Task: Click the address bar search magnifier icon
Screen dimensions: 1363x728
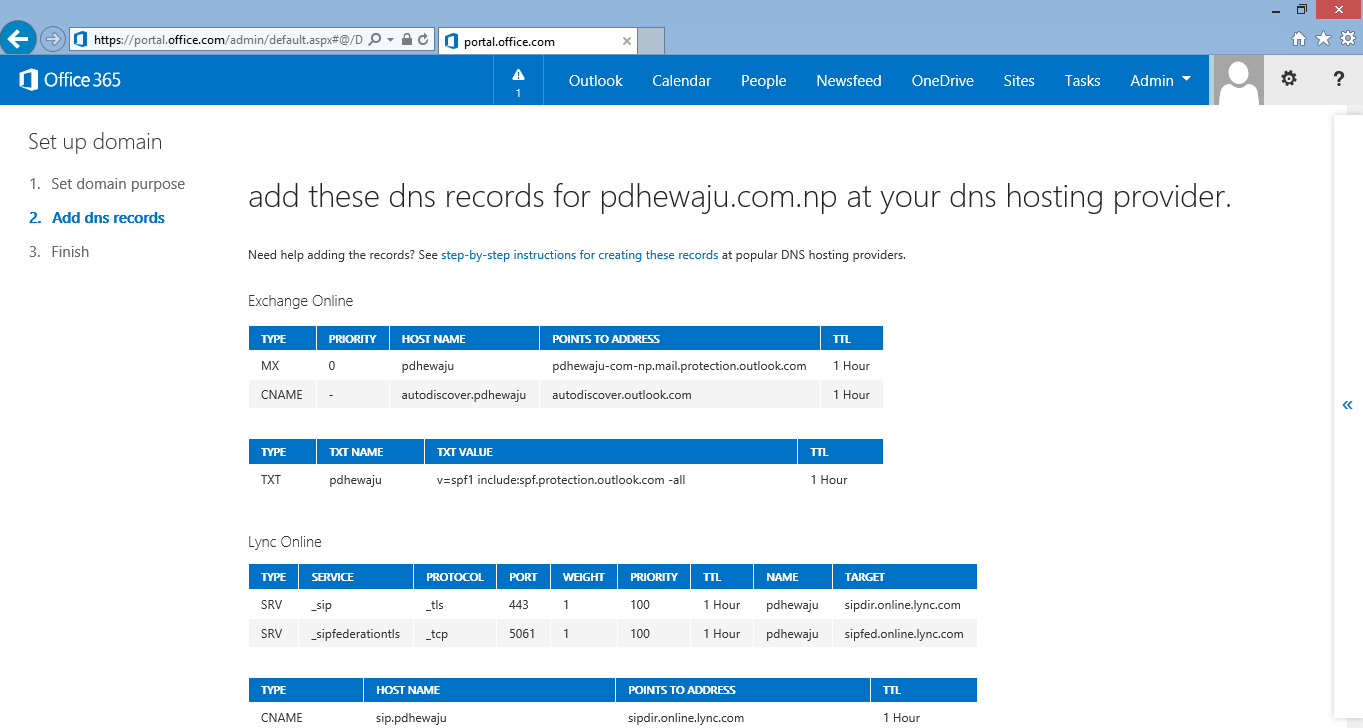Action: 375,40
